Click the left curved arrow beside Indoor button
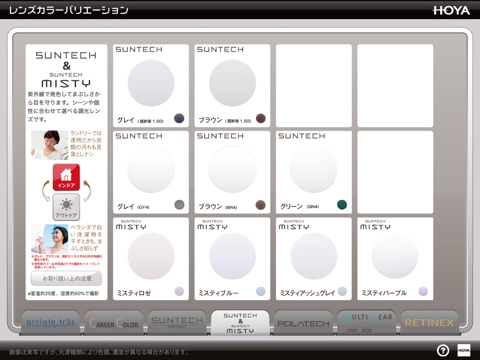The width and height of the screenshot is (480, 360). coord(46,191)
